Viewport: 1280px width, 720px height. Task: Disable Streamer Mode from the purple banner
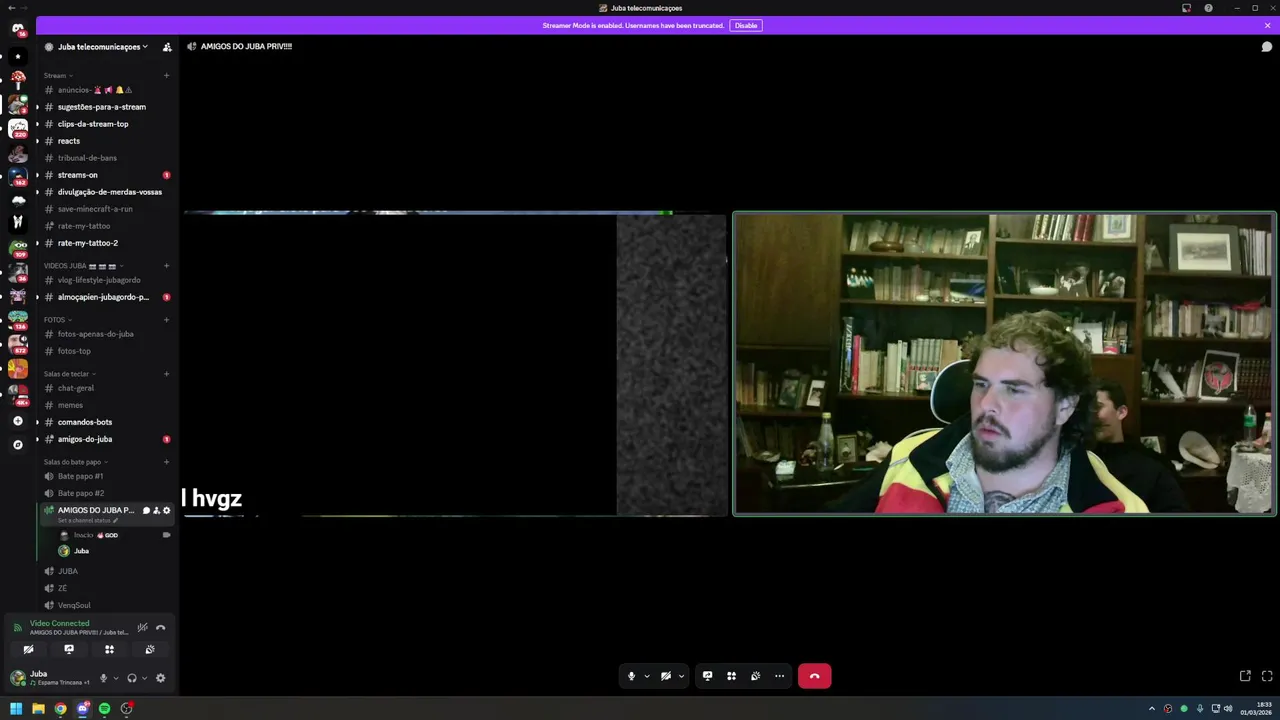pyautogui.click(x=746, y=25)
